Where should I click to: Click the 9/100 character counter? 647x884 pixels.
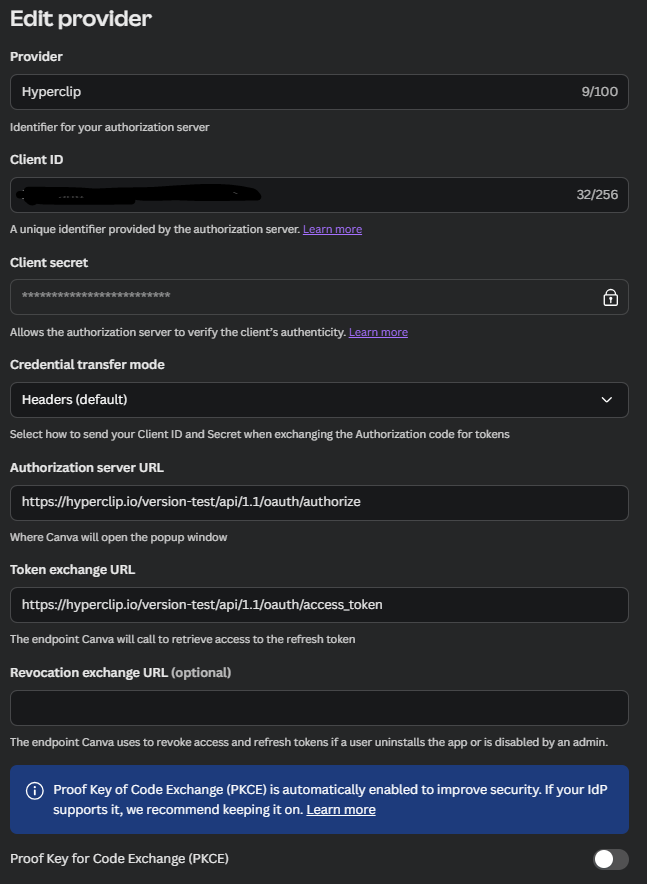click(x=599, y=92)
